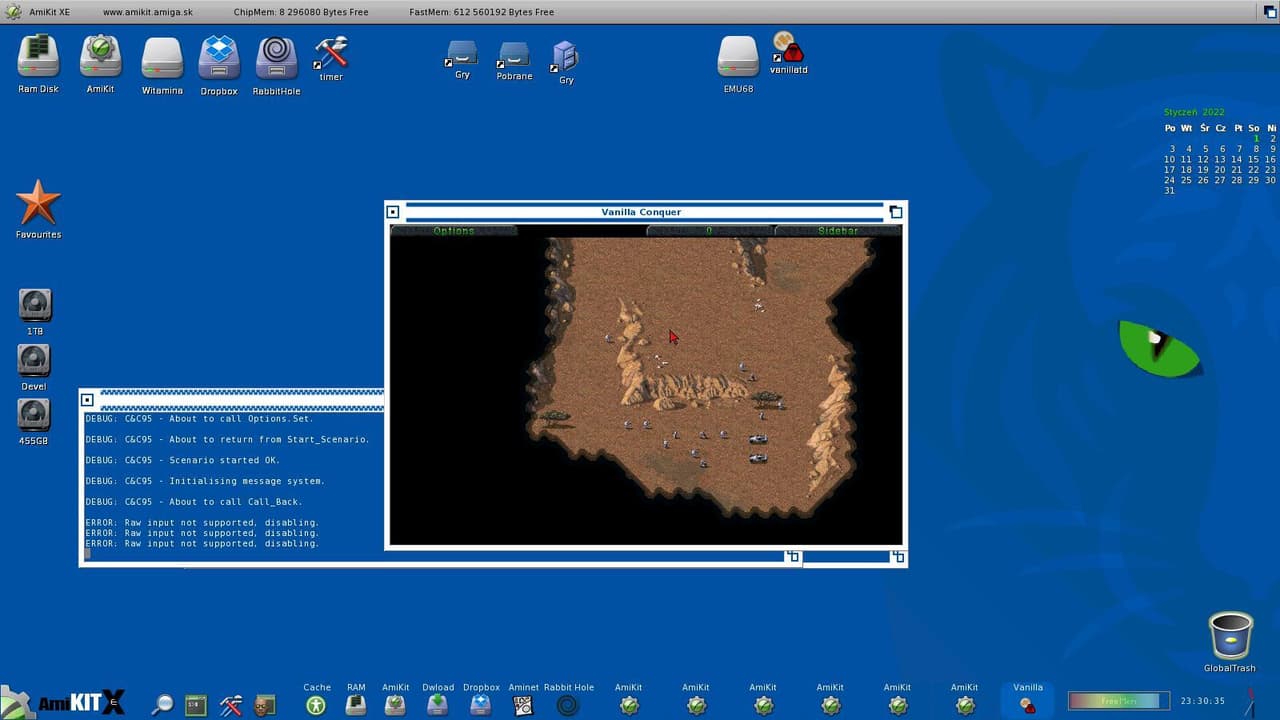Click 'Scenario started OK' debug line
Screen dimensions: 1280x720
(x=182, y=460)
